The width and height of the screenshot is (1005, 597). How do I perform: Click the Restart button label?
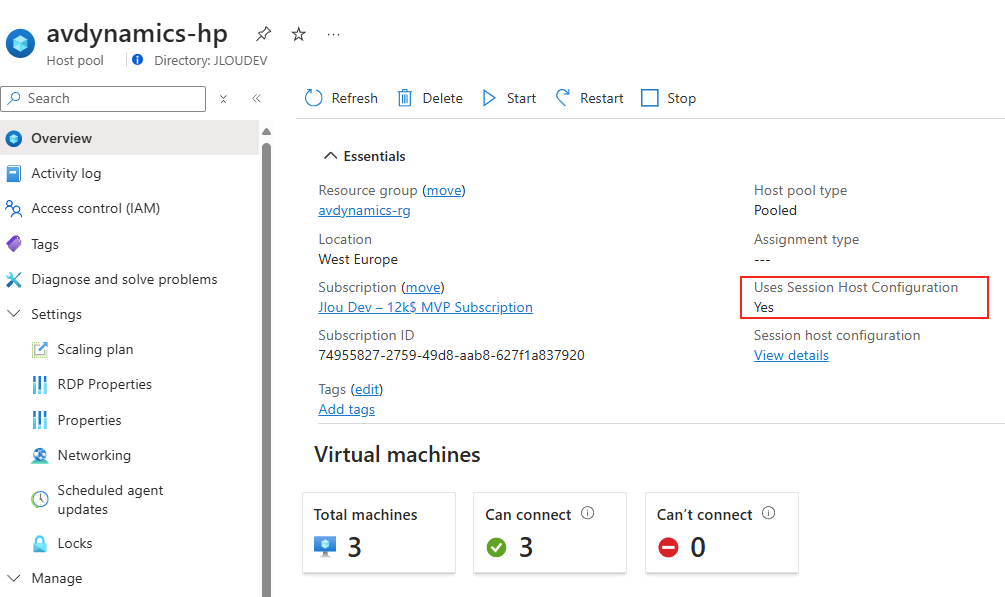[601, 98]
